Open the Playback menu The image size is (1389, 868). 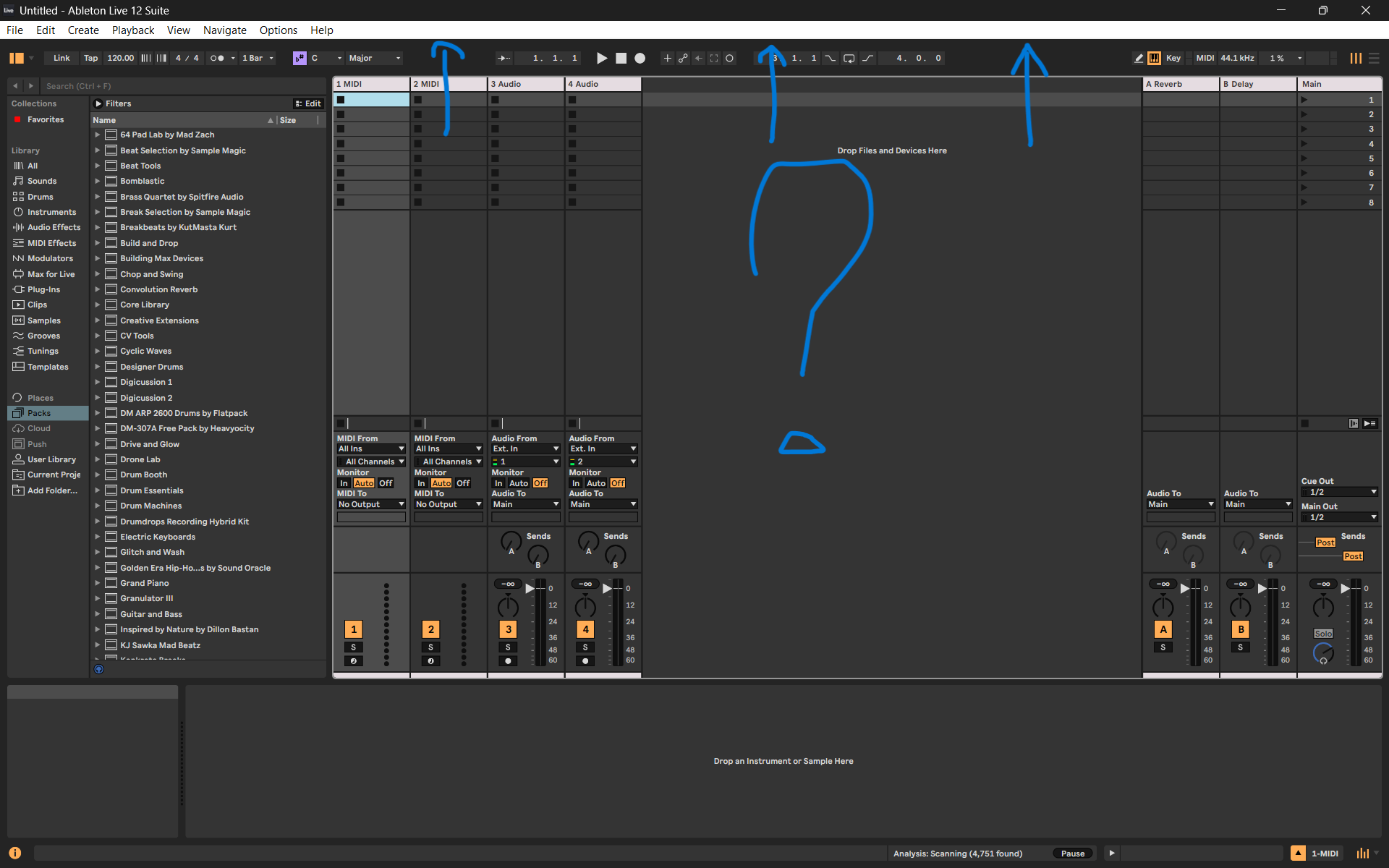[132, 30]
